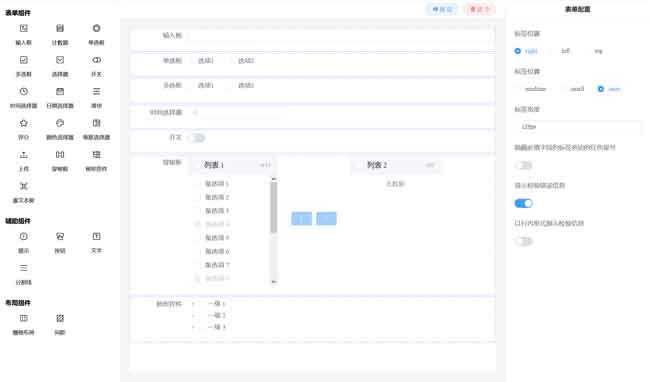The image size is (650, 382).
Task: Select the time picker clock icon
Action: tap(24, 91)
